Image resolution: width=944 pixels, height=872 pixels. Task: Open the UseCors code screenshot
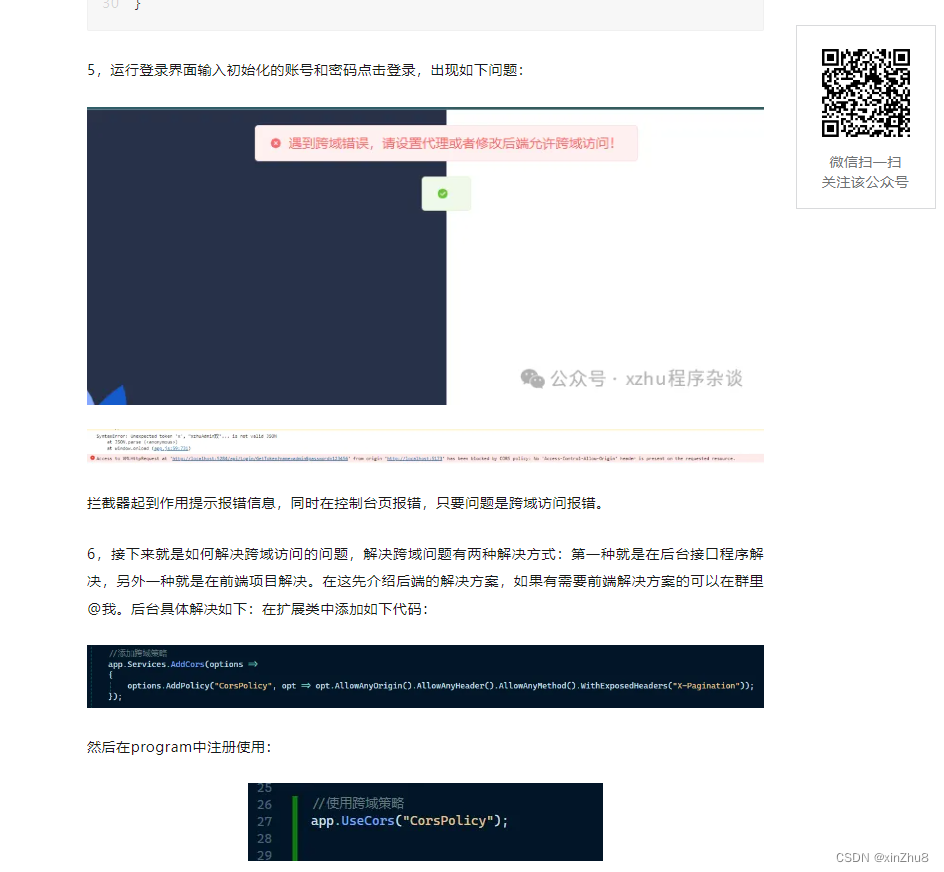[425, 822]
